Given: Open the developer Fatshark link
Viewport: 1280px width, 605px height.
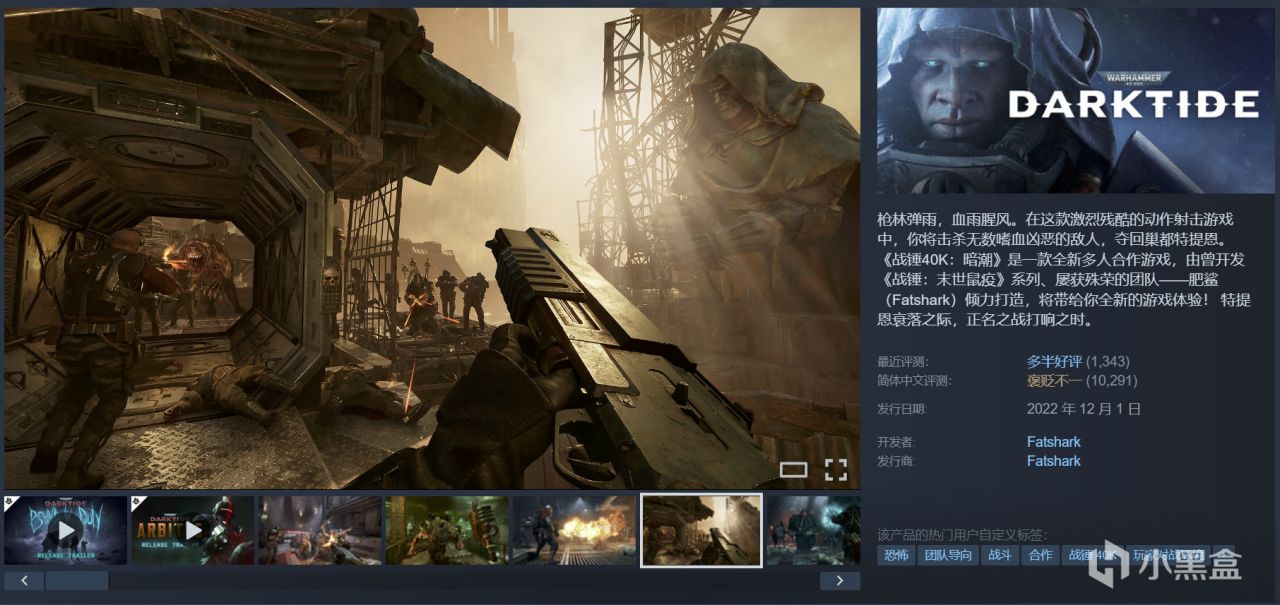Looking at the screenshot, I should click(x=1054, y=441).
